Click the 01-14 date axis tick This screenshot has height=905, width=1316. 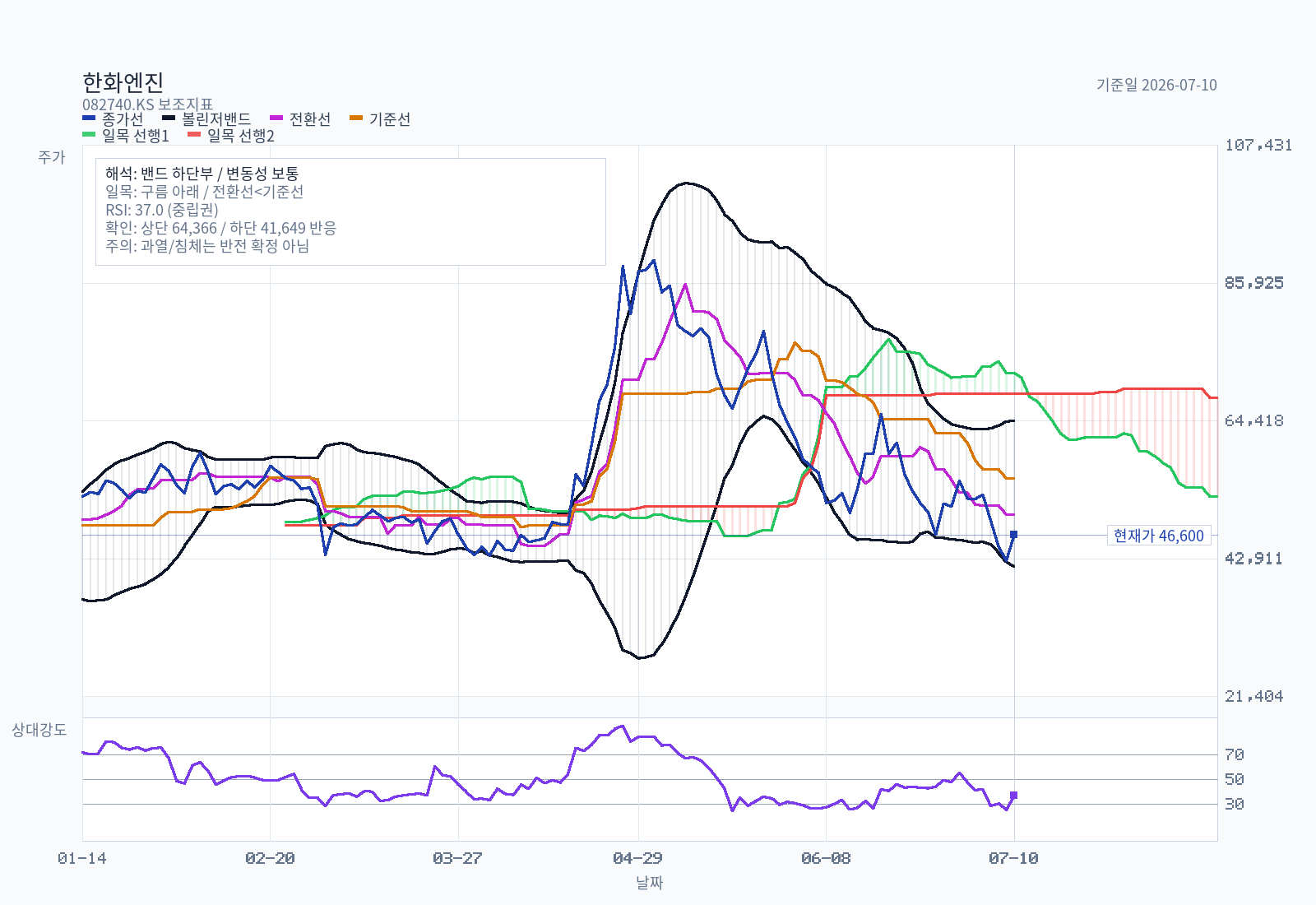82,858
